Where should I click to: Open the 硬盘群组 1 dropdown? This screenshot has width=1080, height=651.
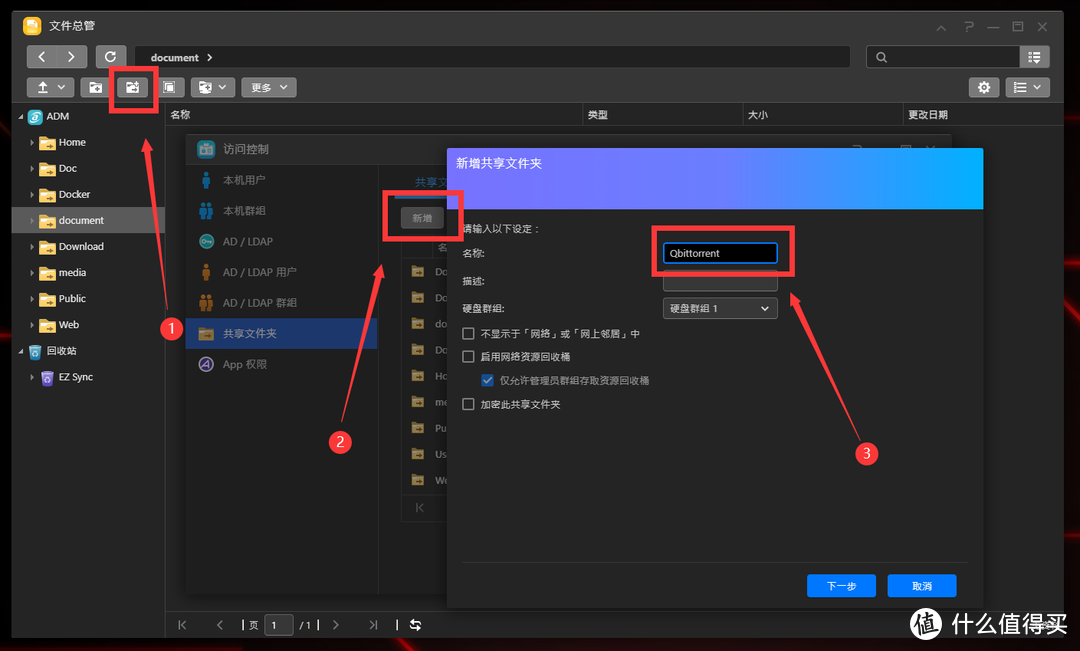pos(720,309)
